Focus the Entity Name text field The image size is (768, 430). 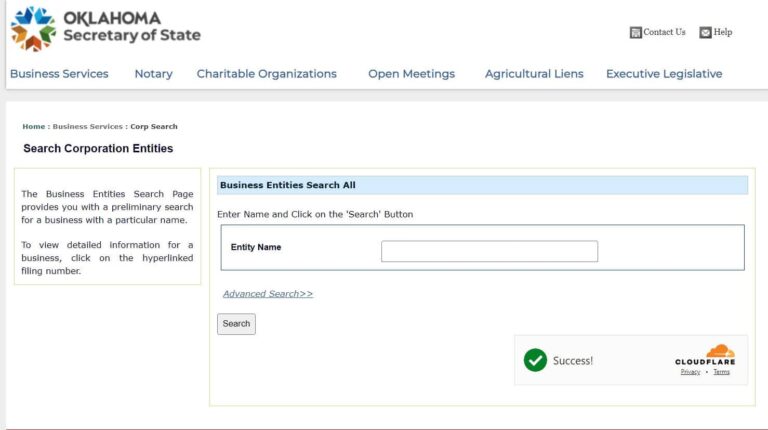click(x=489, y=252)
